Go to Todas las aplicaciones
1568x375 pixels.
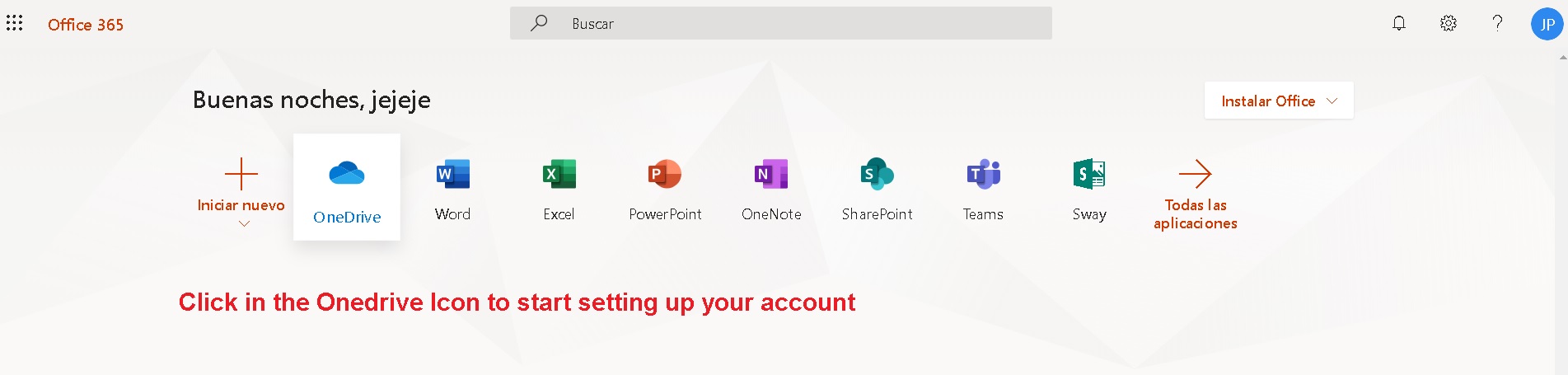[x=1195, y=195]
